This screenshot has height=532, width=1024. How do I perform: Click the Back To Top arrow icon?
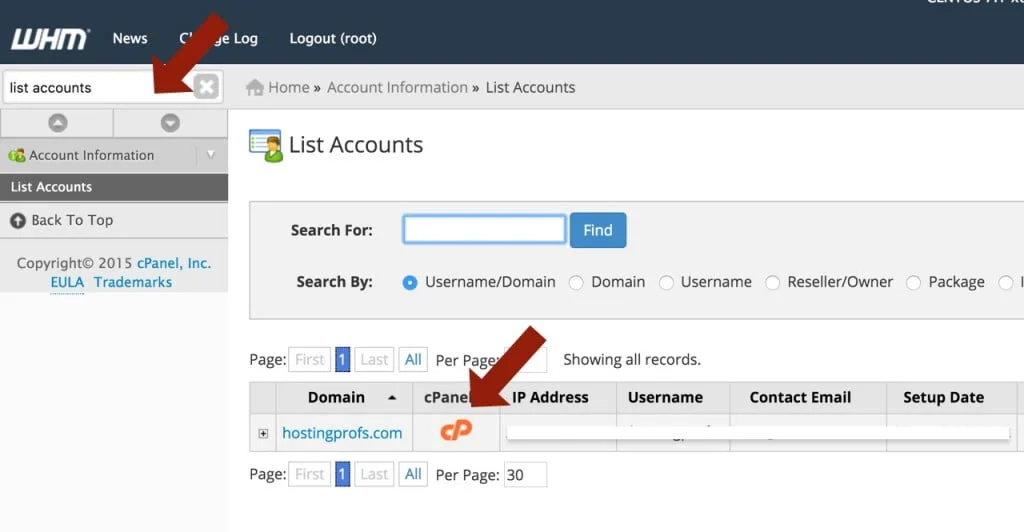18,221
